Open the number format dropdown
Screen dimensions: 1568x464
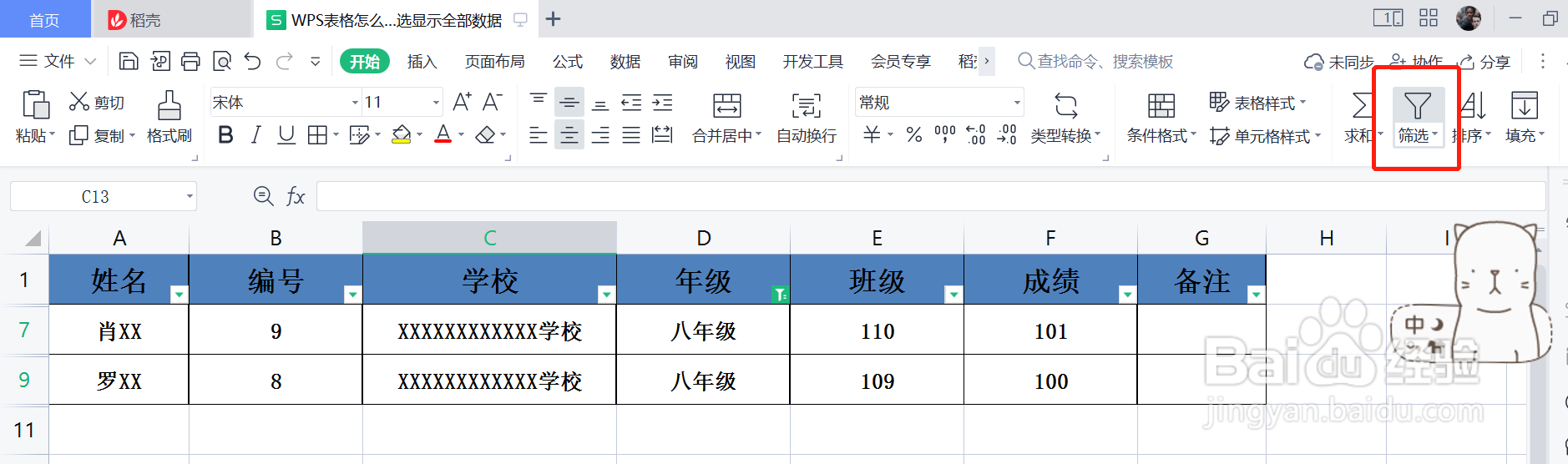(x=1017, y=103)
